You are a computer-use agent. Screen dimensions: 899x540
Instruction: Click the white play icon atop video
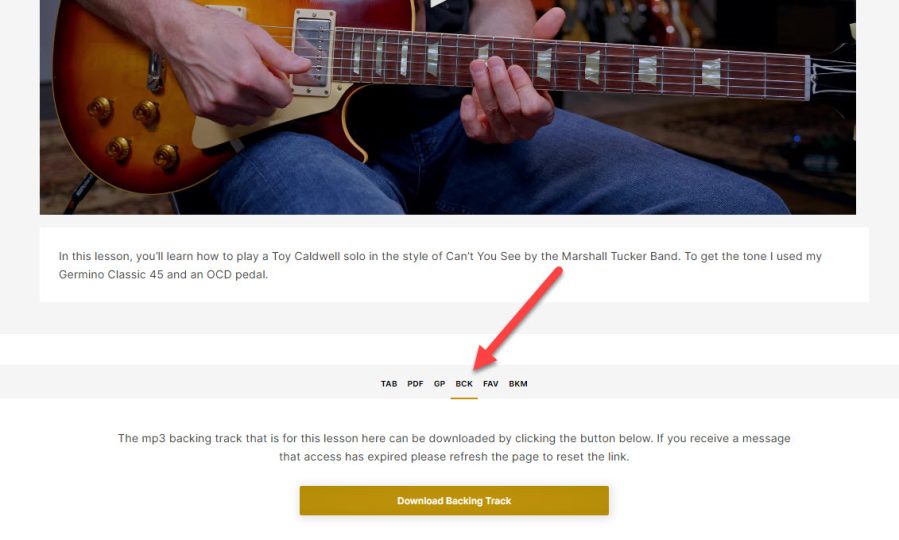[x=438, y=3]
